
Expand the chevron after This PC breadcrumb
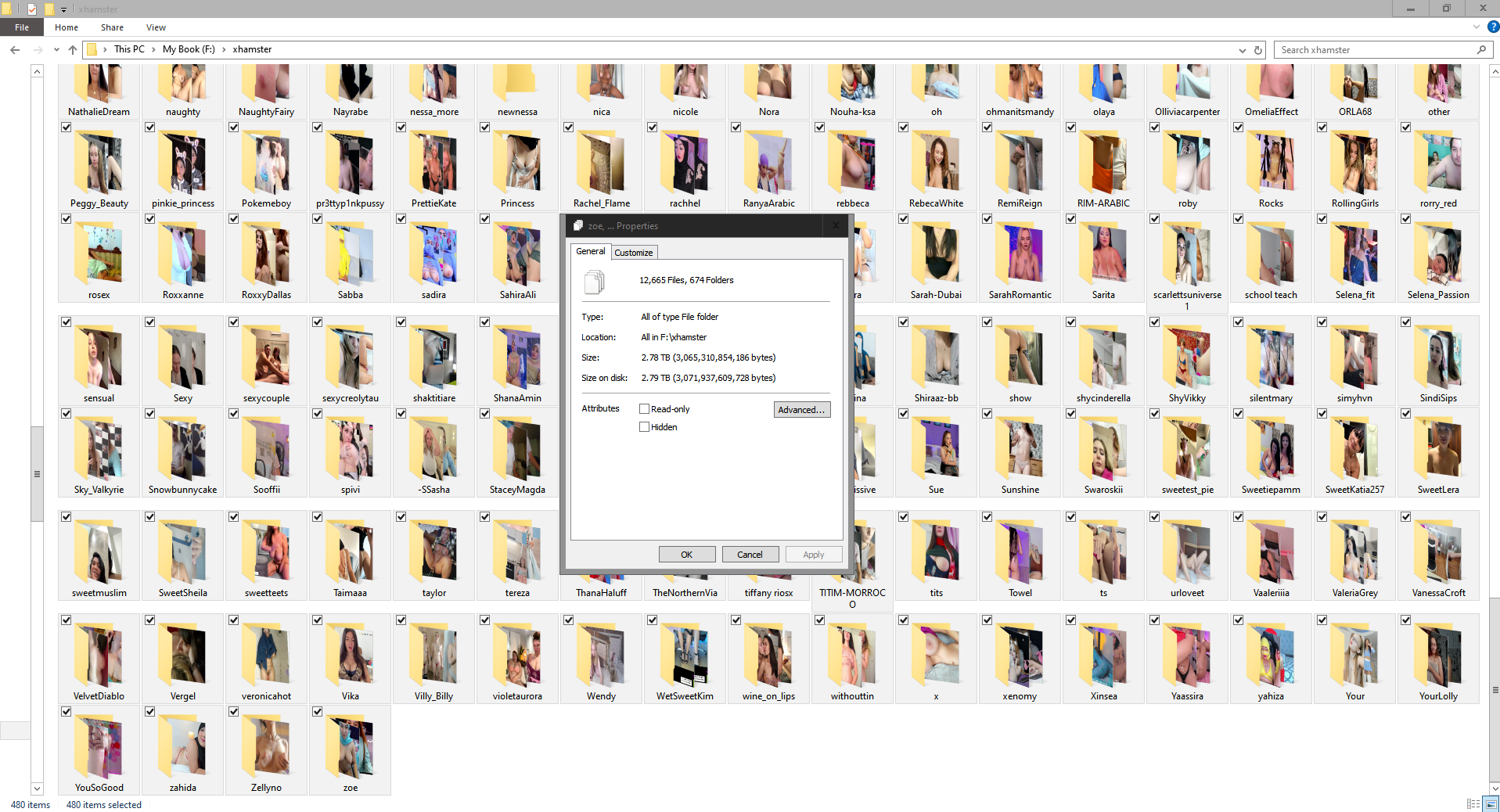click(x=153, y=49)
